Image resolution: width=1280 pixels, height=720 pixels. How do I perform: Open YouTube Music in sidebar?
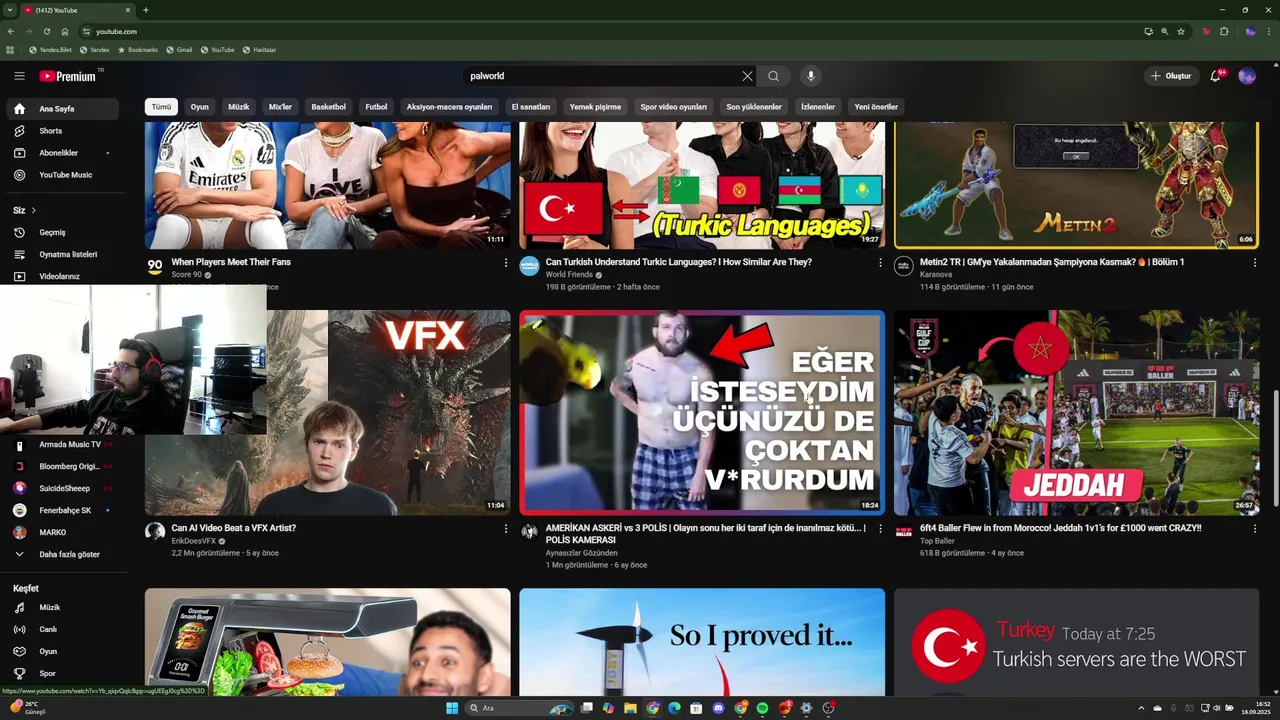coord(63,175)
